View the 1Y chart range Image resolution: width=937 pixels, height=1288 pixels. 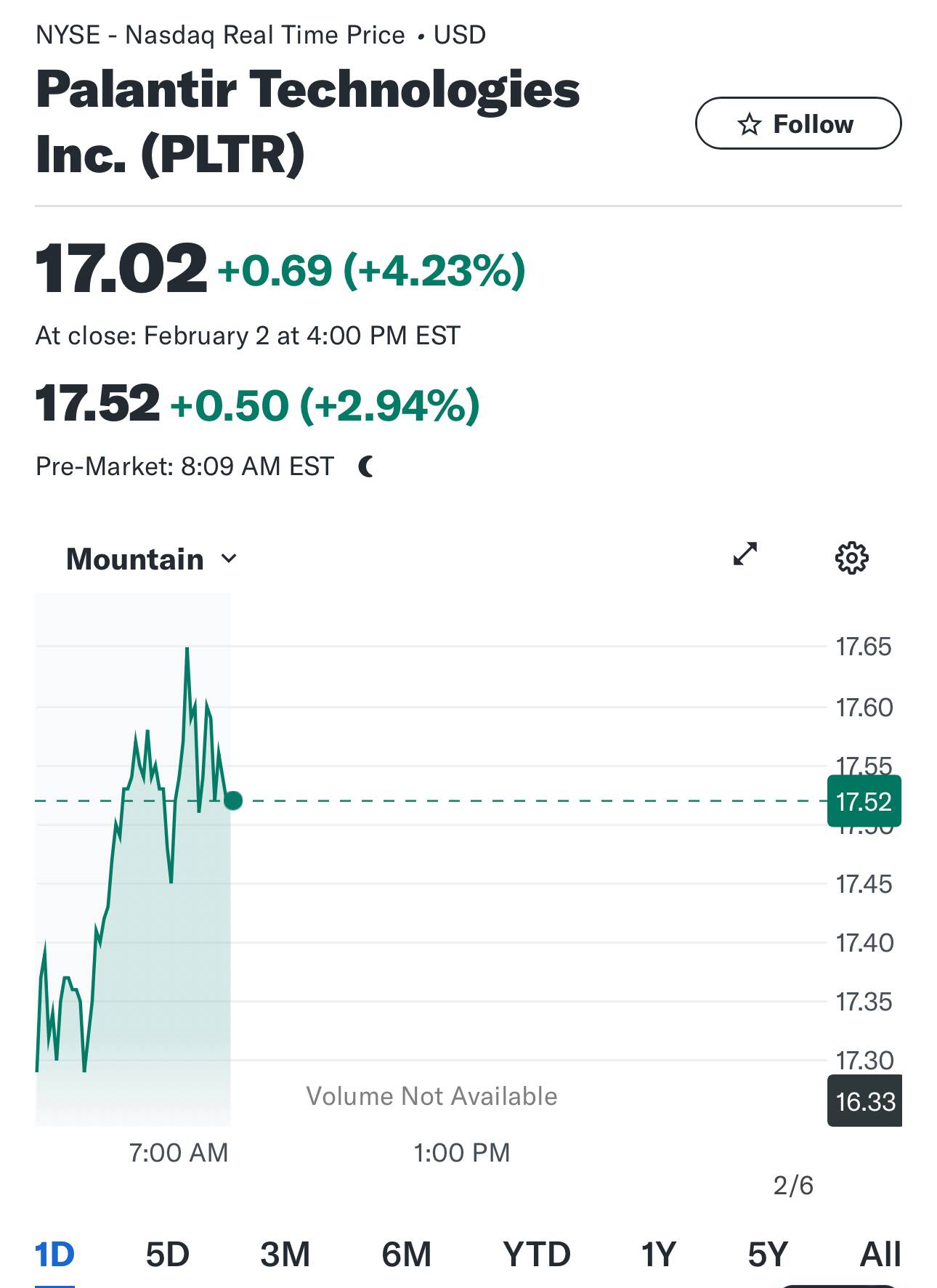click(x=658, y=1255)
